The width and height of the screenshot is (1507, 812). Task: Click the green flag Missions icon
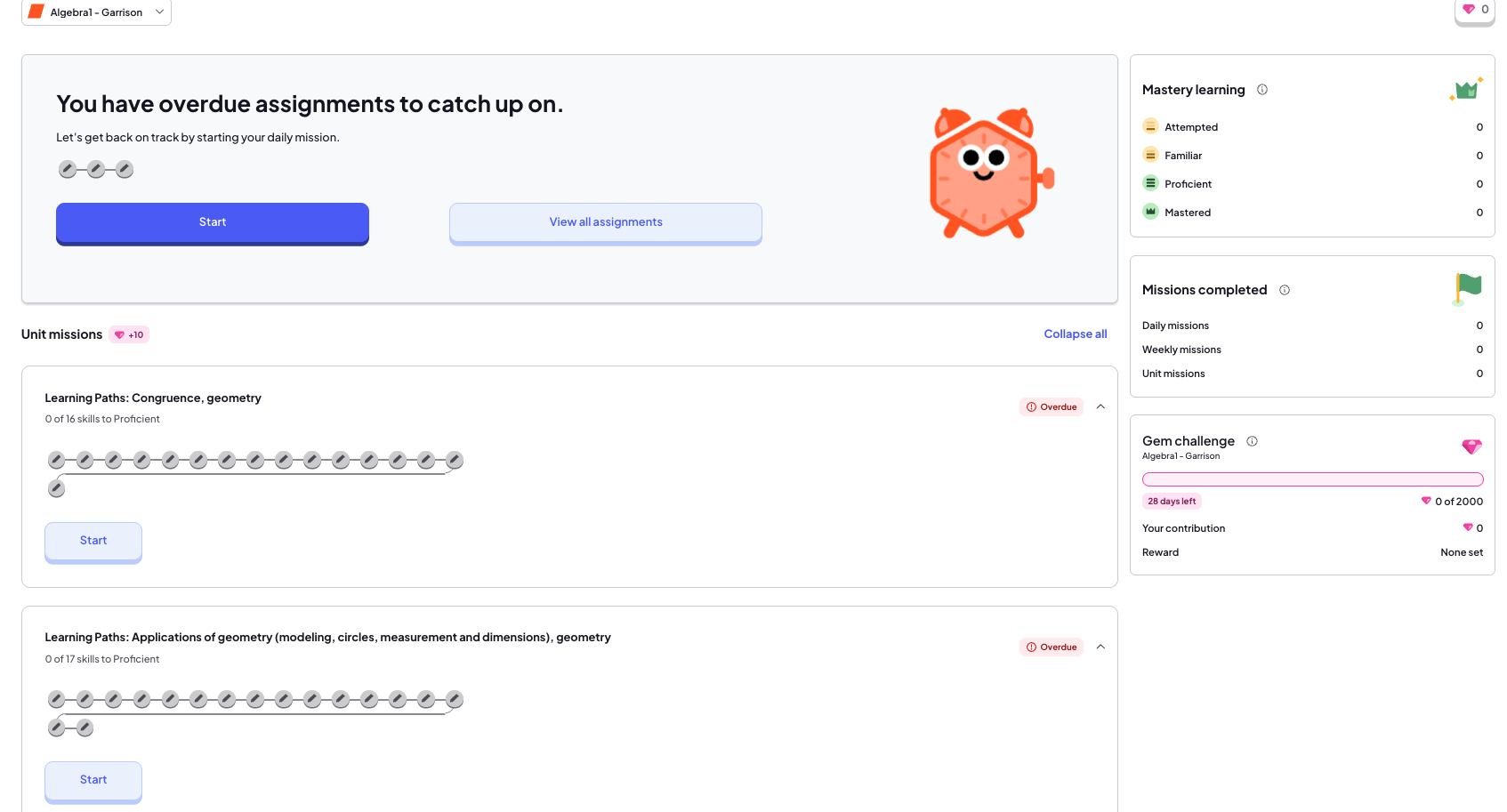[1467, 289]
